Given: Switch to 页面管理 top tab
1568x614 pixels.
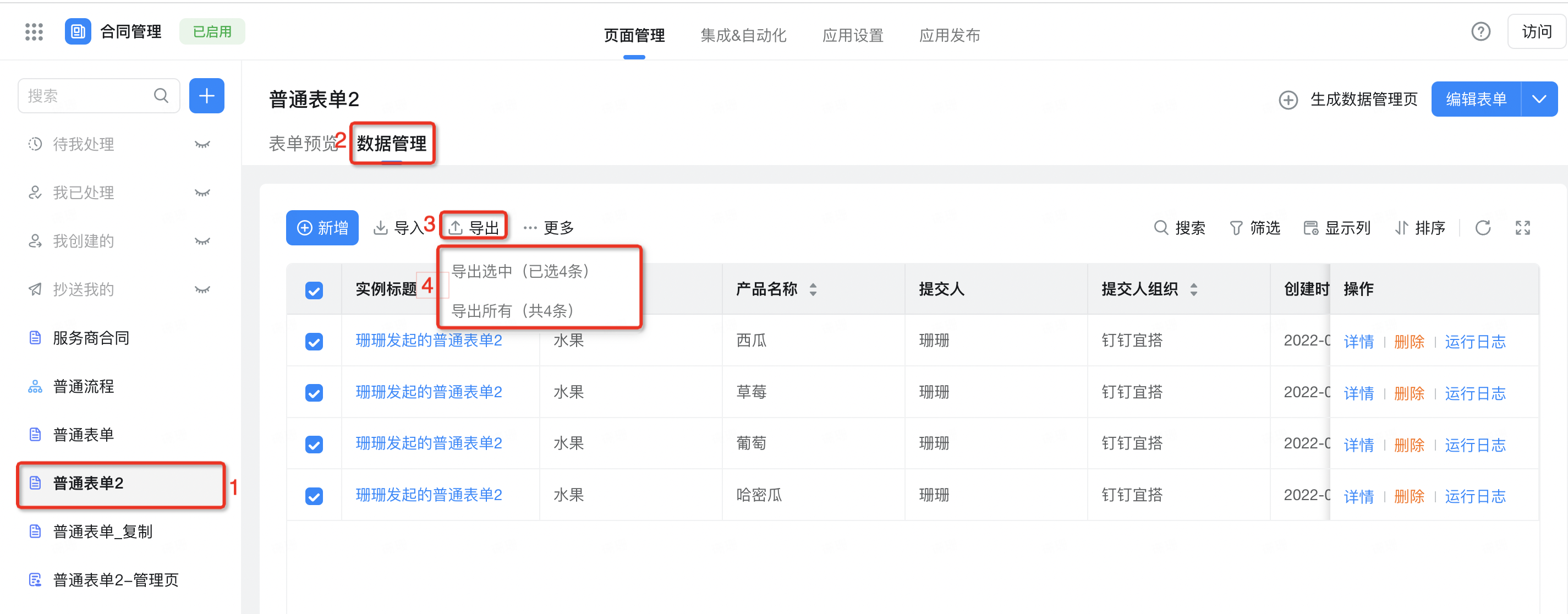Looking at the screenshot, I should [634, 35].
